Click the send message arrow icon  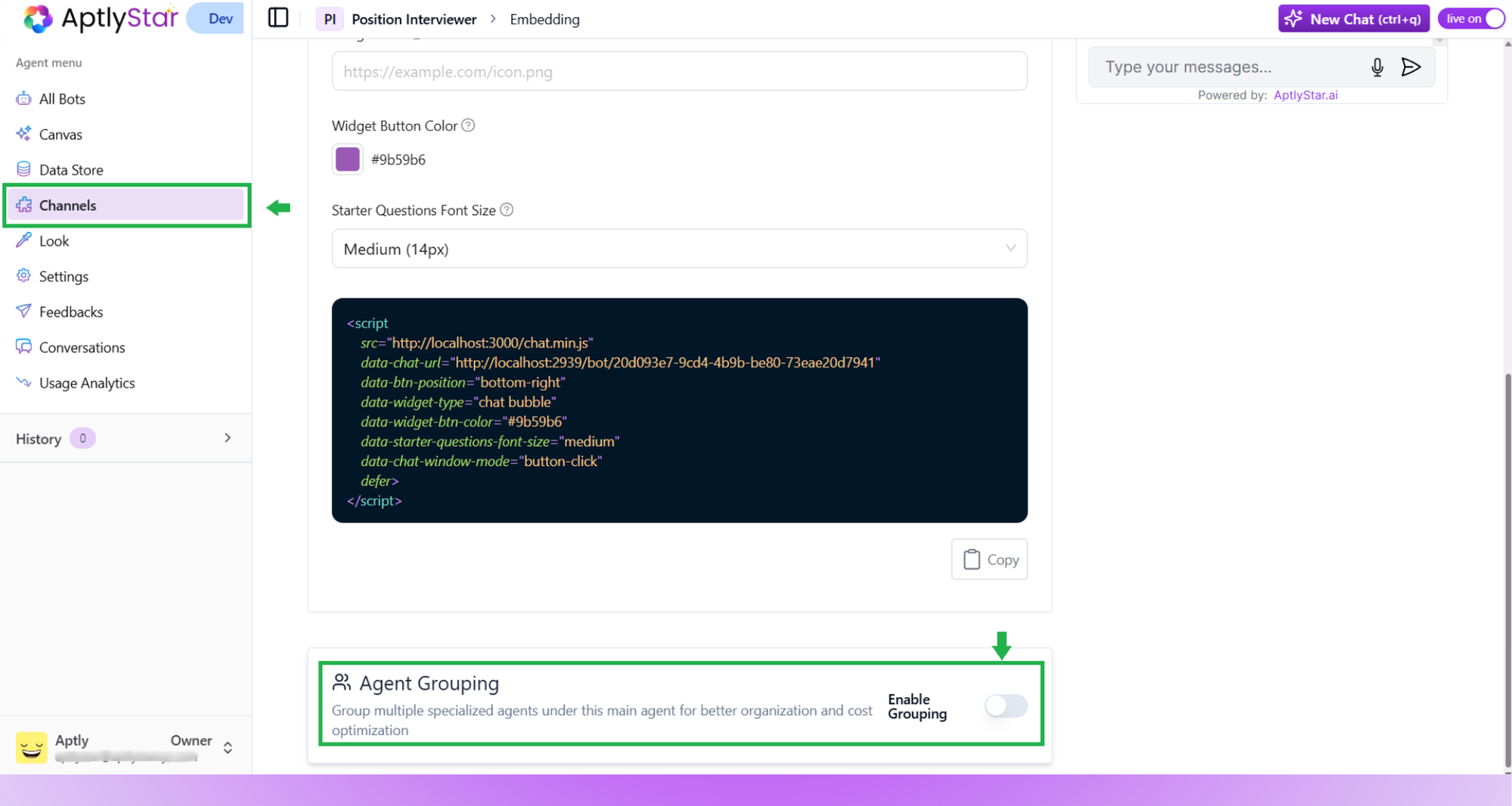[x=1411, y=67]
